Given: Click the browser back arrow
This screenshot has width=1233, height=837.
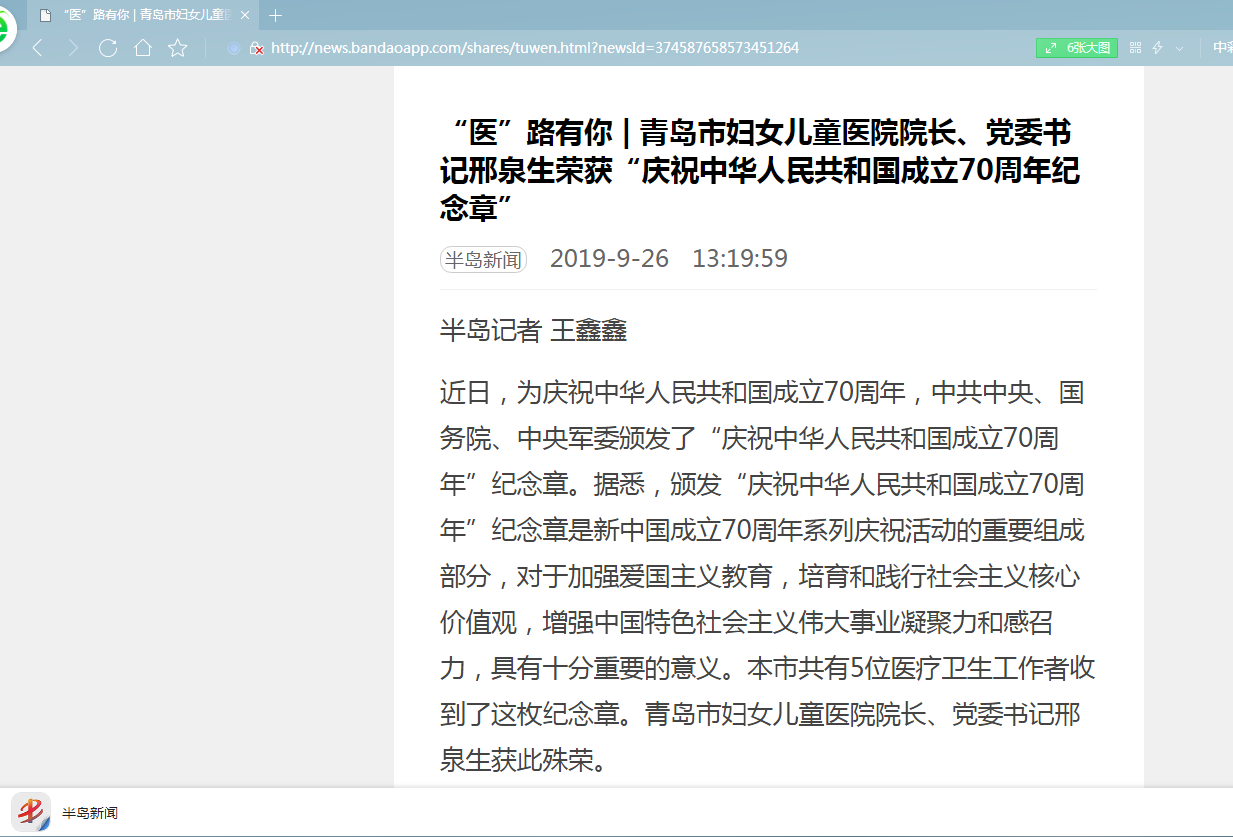Looking at the screenshot, I should pos(38,48).
